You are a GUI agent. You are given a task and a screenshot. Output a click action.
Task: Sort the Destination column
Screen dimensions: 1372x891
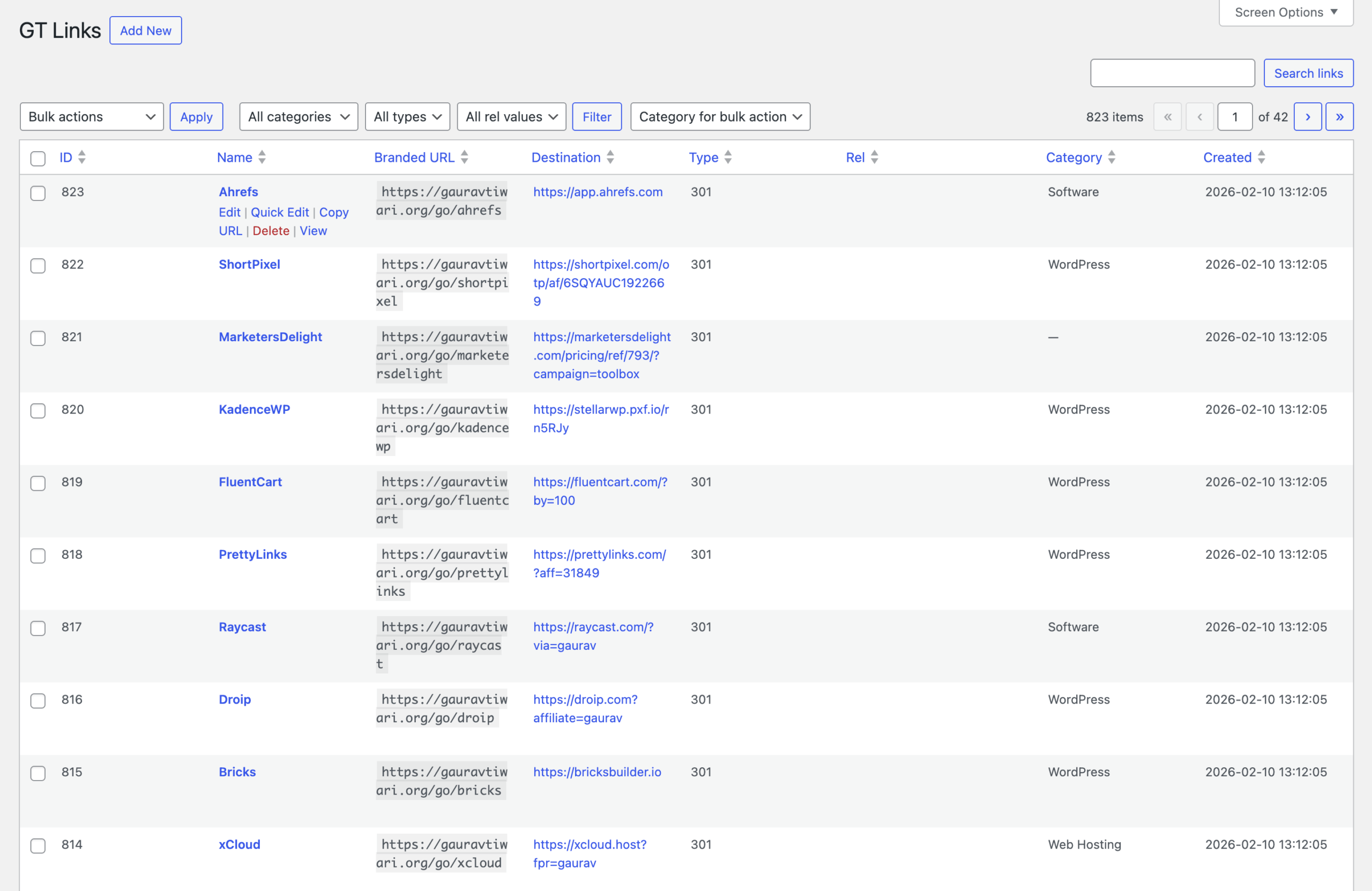[566, 158]
